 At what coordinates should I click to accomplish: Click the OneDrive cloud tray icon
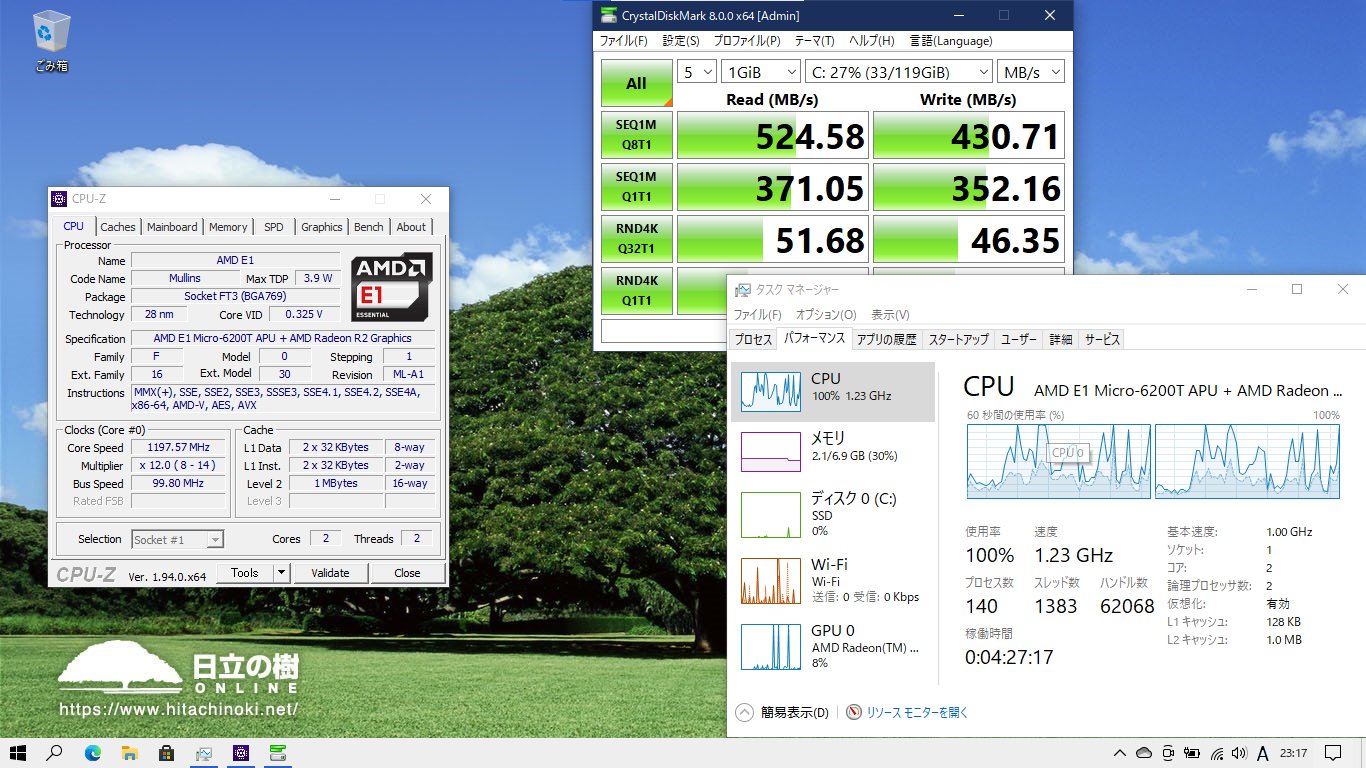1144,753
